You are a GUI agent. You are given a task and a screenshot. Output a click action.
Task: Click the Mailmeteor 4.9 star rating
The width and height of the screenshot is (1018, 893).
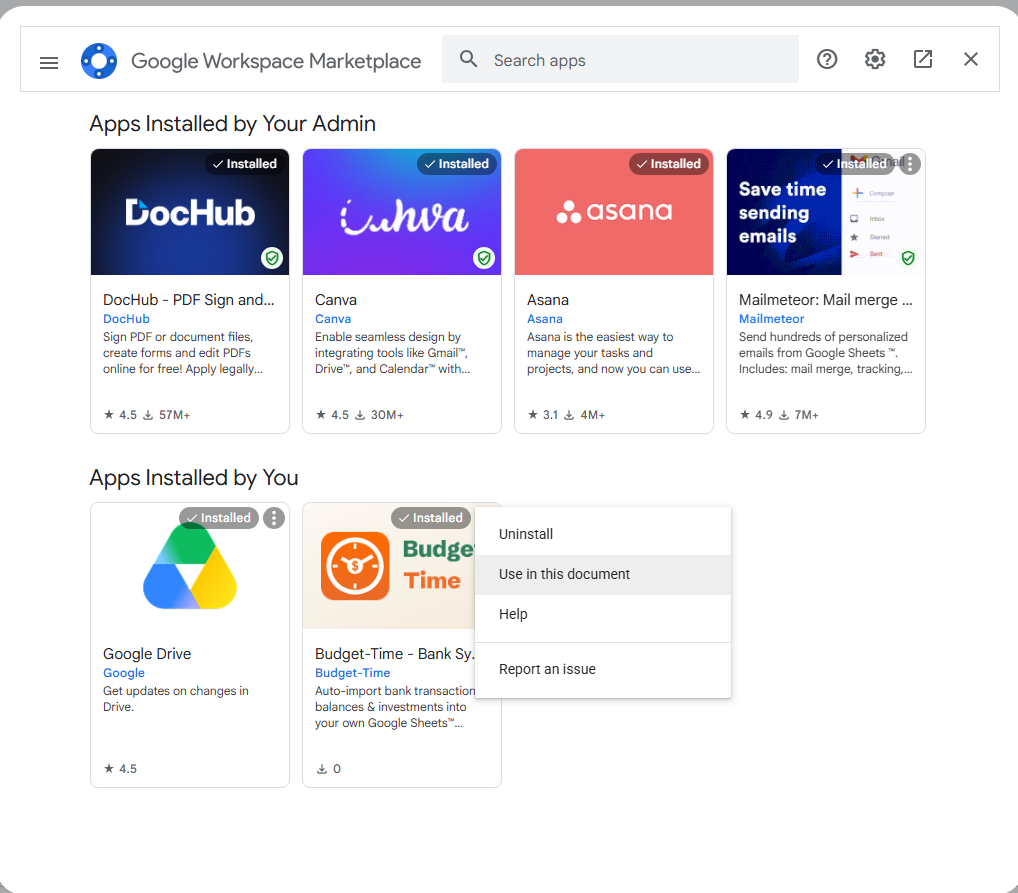[756, 414]
